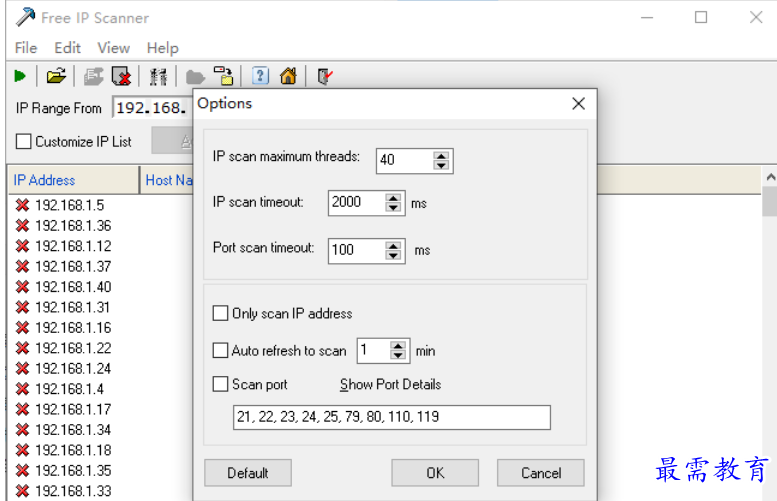Image resolution: width=777 pixels, height=501 pixels.
Task: Toggle Auto refresh to scan checkbox
Action: point(220,350)
